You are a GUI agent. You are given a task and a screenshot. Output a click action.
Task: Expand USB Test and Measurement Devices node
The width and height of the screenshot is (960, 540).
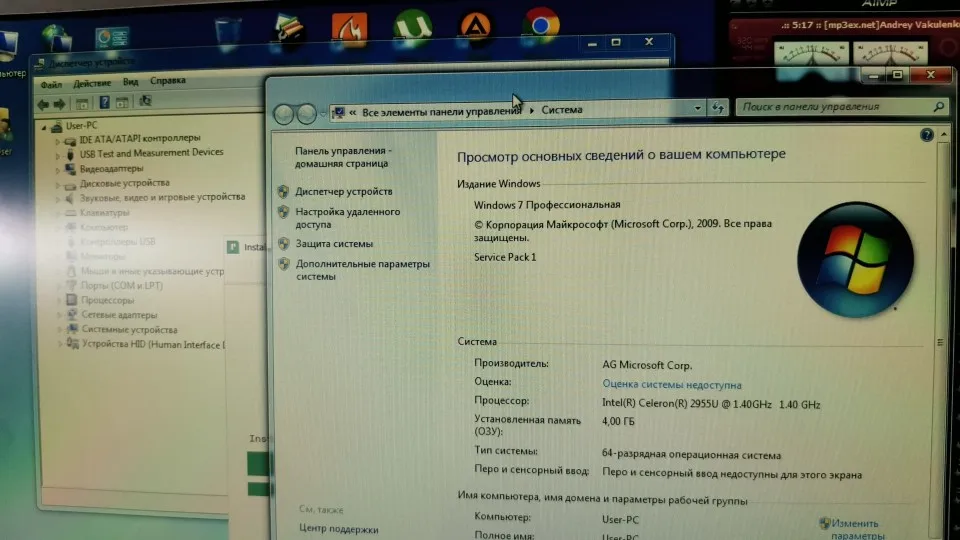[58, 155]
